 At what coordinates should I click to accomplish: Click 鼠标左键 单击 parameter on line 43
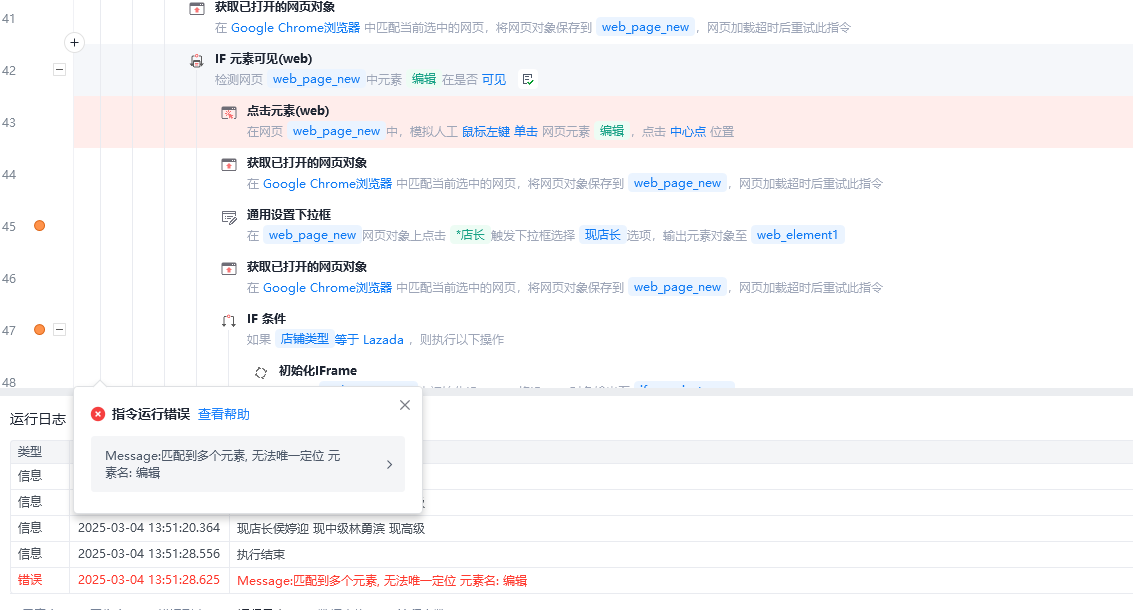pyautogui.click(x=500, y=132)
